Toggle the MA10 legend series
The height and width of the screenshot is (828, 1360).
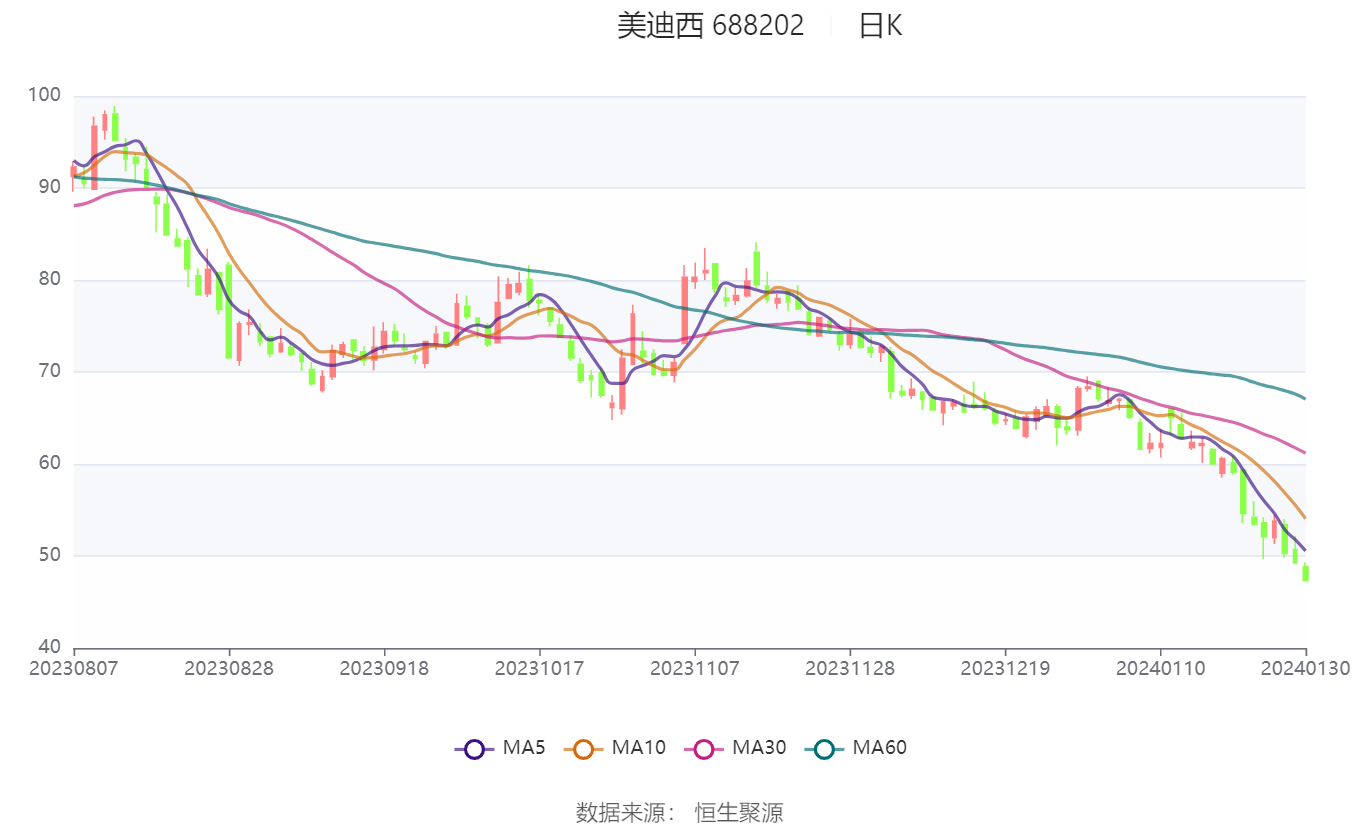[x=615, y=748]
